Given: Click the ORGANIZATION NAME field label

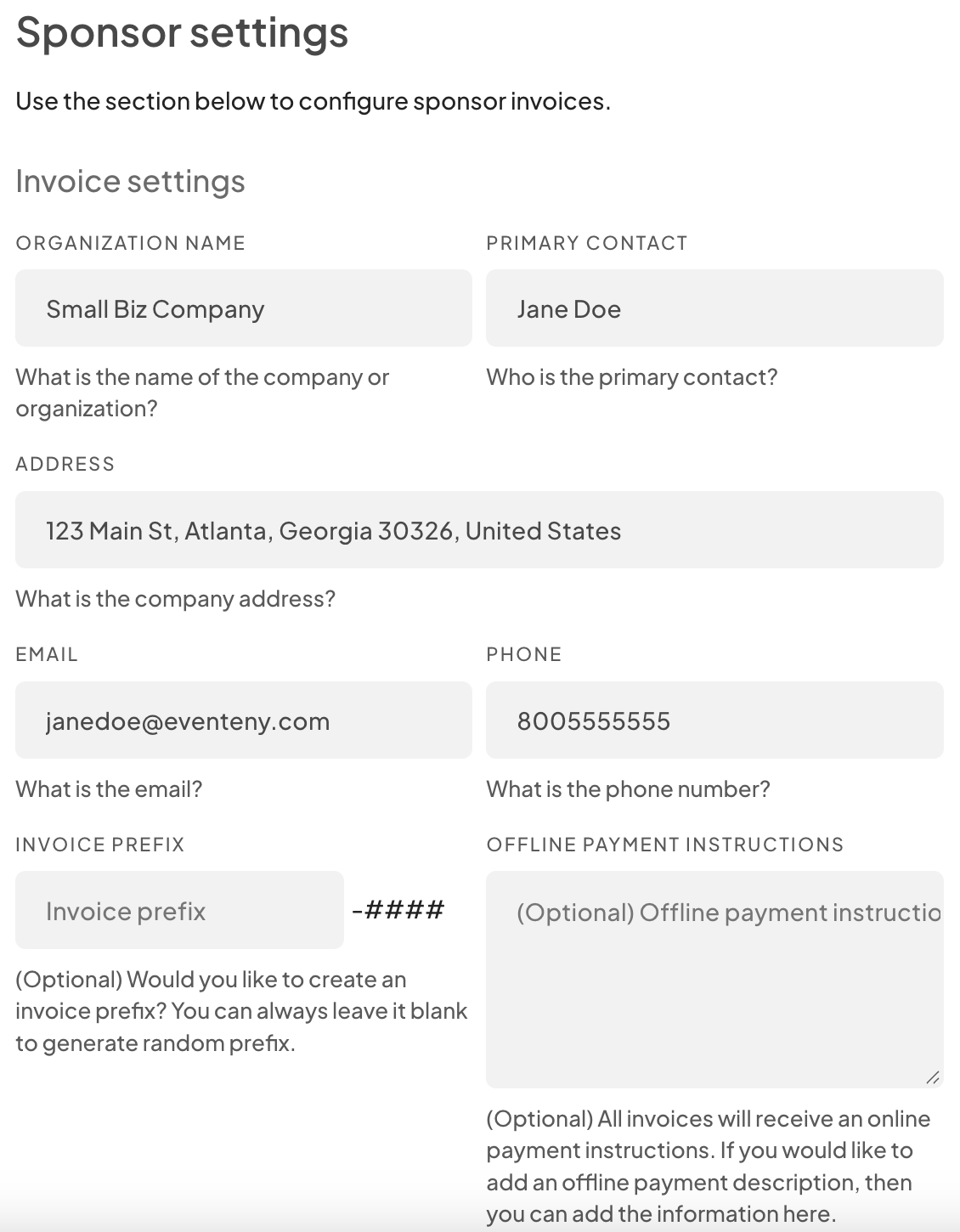Looking at the screenshot, I should point(130,243).
